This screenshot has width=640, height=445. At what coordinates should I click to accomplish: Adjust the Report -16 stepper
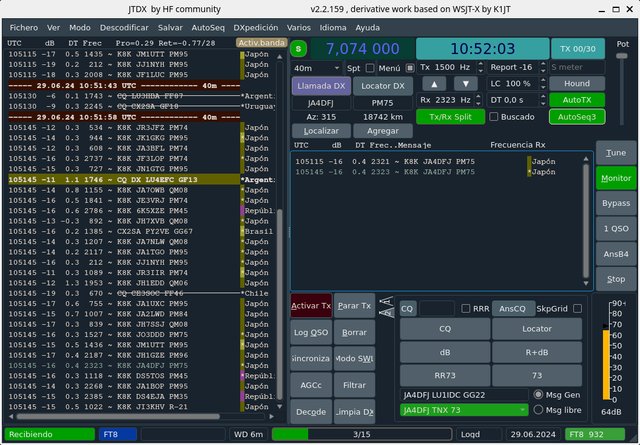click(x=543, y=67)
